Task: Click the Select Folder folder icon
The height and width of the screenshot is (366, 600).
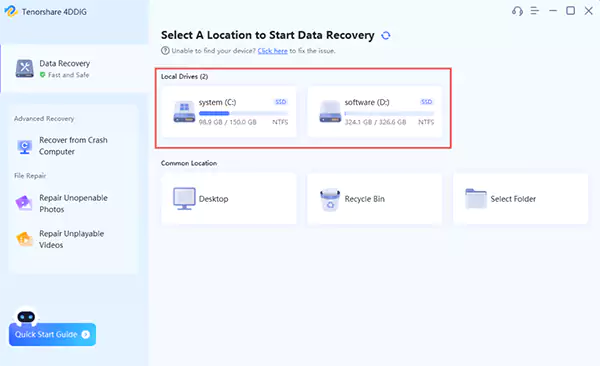Action: pyautogui.click(x=476, y=198)
